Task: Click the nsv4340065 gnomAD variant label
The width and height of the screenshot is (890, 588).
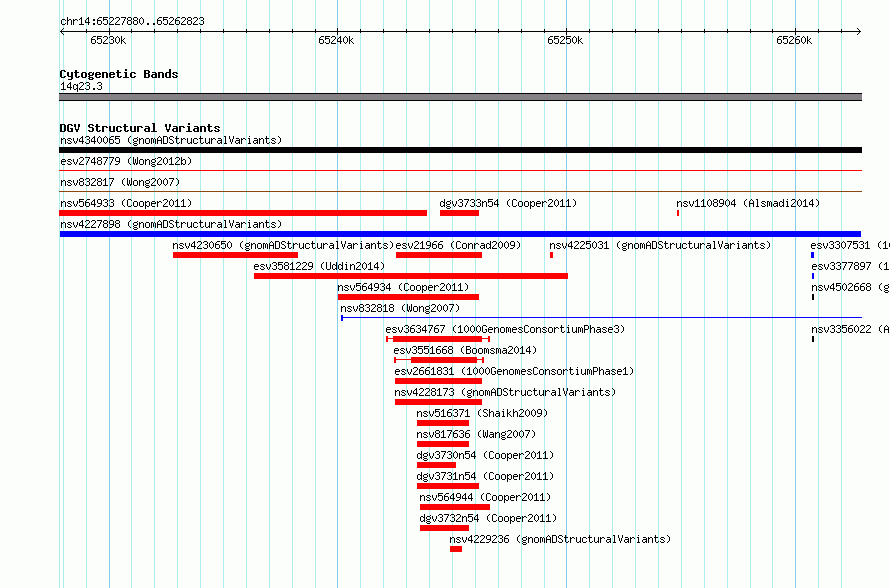Action: click(x=171, y=140)
